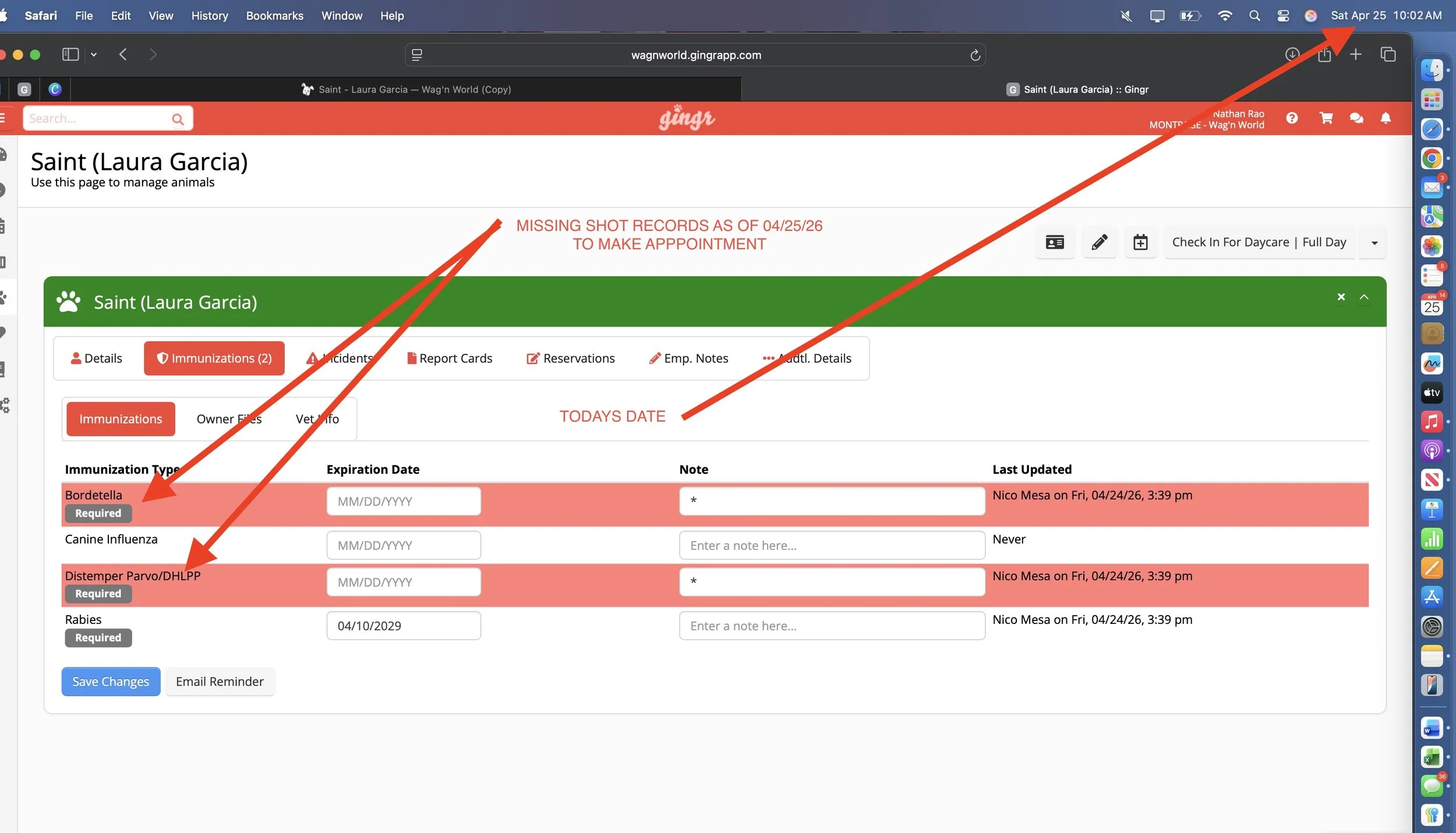The height and width of the screenshot is (833, 1456).
Task: Open the chat messages icon
Action: [1356, 118]
